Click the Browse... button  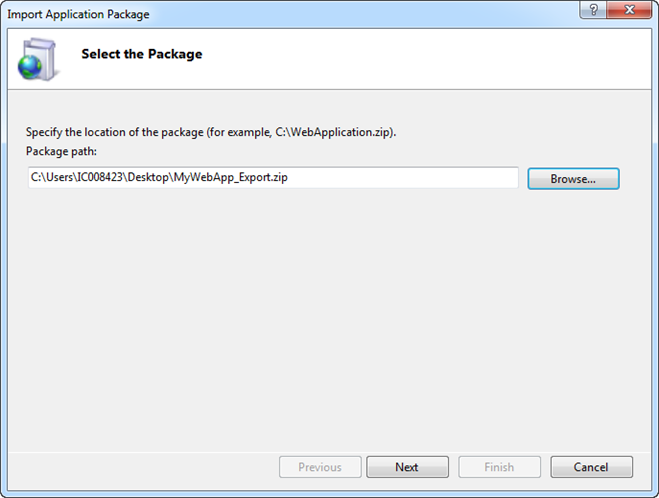[x=573, y=179]
